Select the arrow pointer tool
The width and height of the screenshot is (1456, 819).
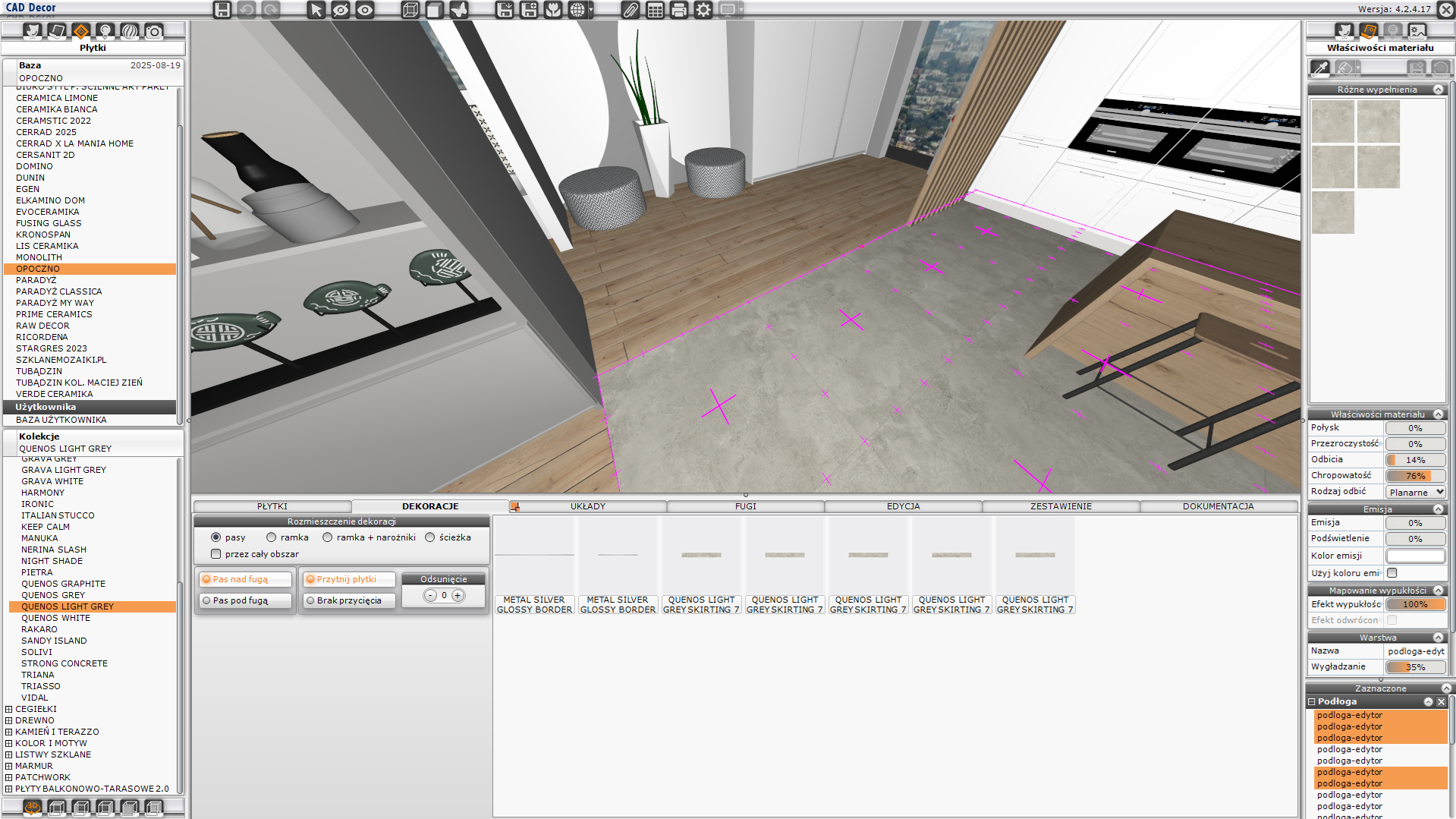click(316, 10)
